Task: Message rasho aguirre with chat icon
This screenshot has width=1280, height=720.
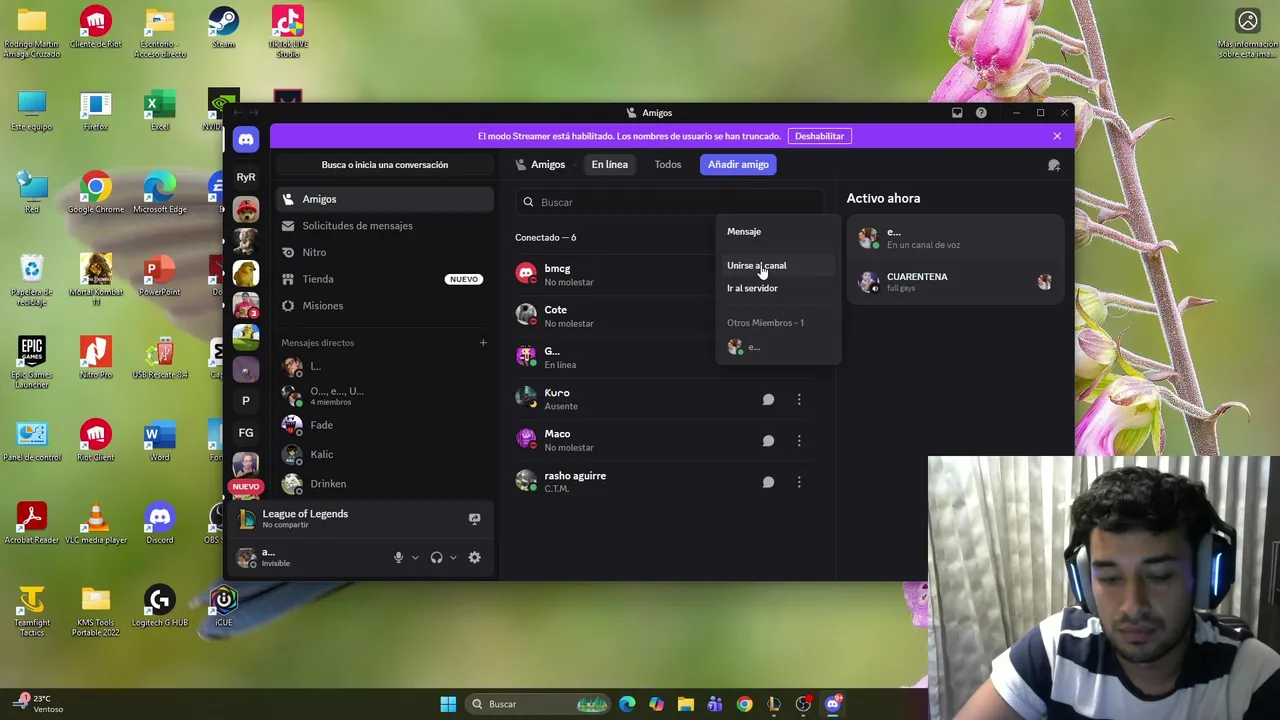Action: pos(768,482)
